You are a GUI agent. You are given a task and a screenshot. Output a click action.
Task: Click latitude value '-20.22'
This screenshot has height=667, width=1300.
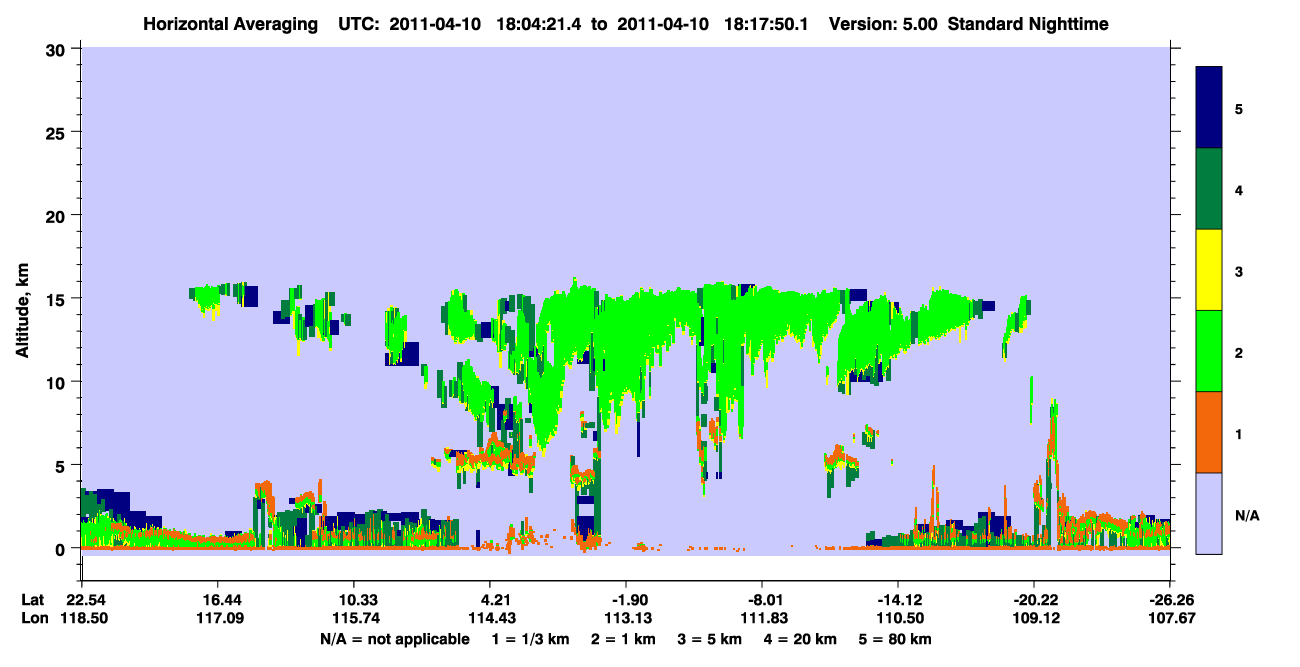[x=1034, y=600]
